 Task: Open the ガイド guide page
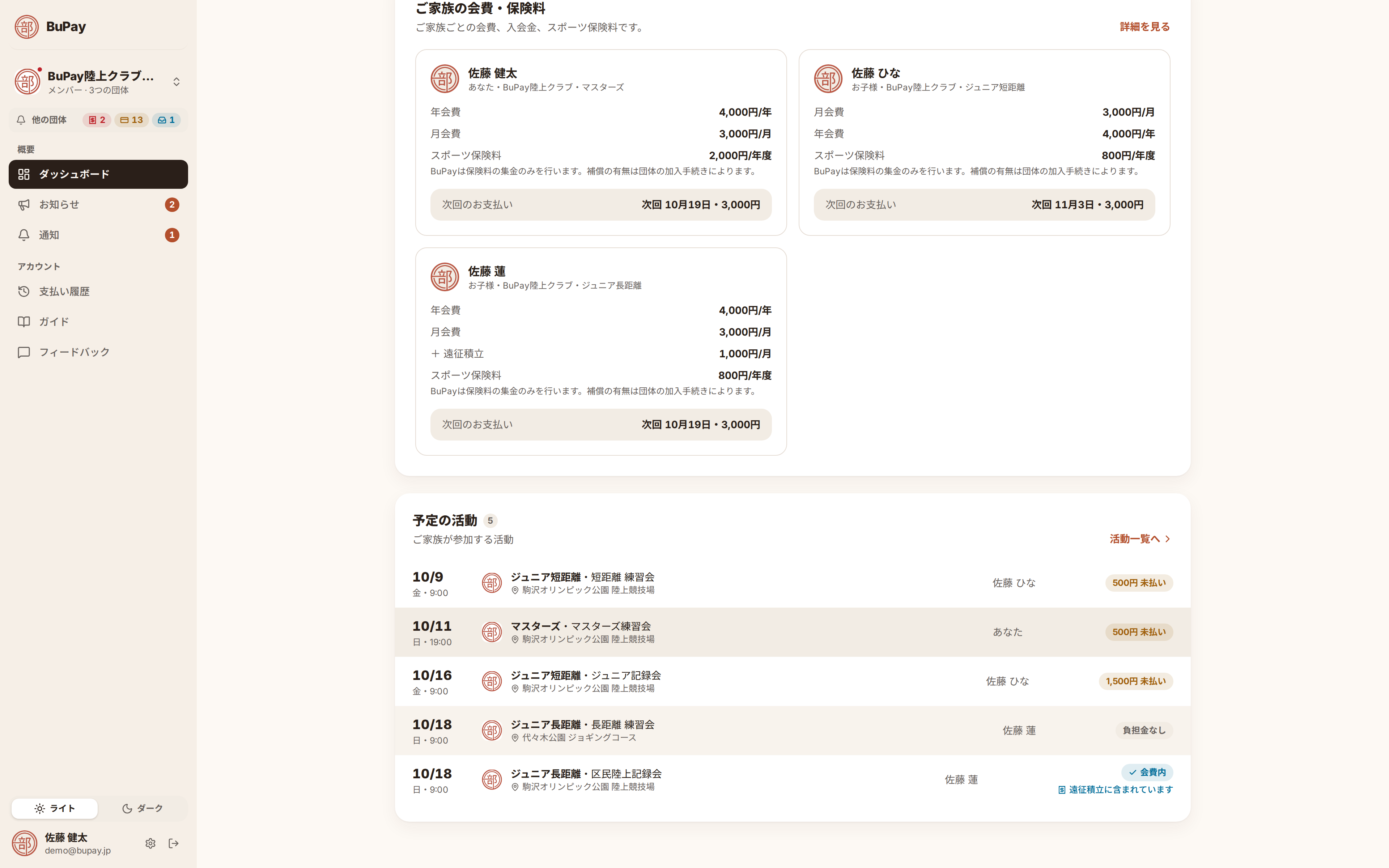(98, 322)
